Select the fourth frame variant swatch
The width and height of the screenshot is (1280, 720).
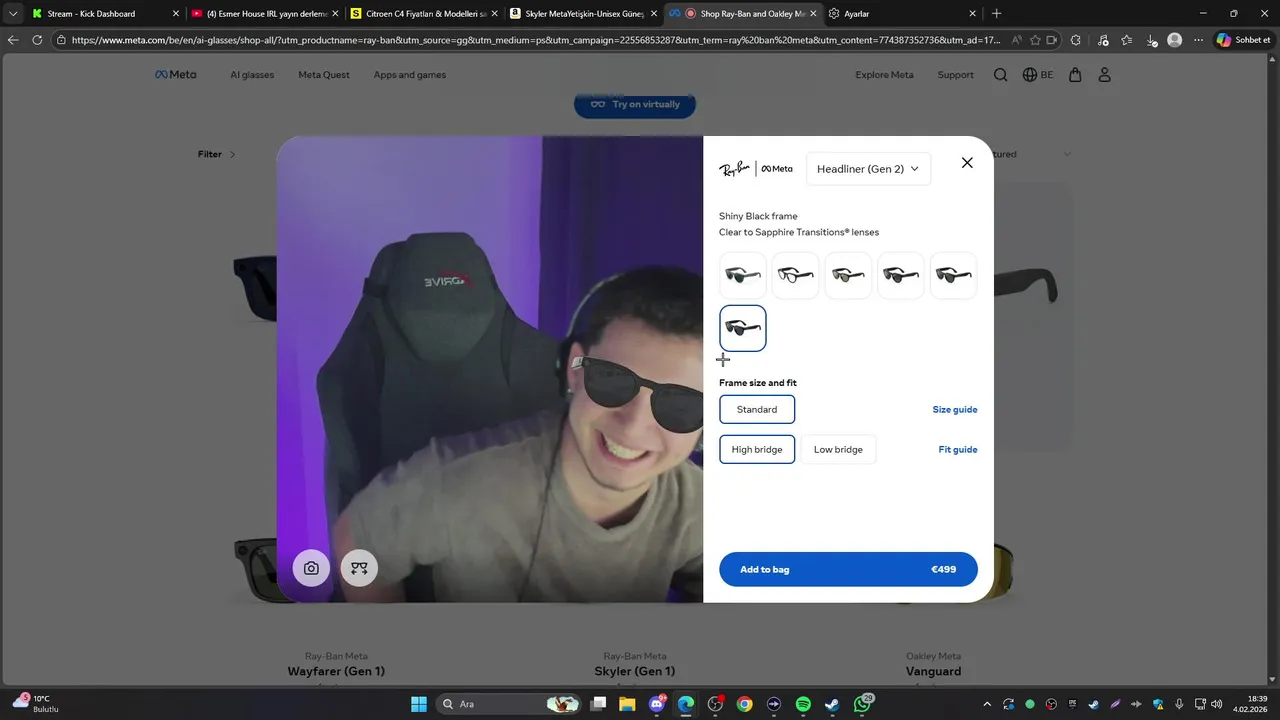(901, 275)
